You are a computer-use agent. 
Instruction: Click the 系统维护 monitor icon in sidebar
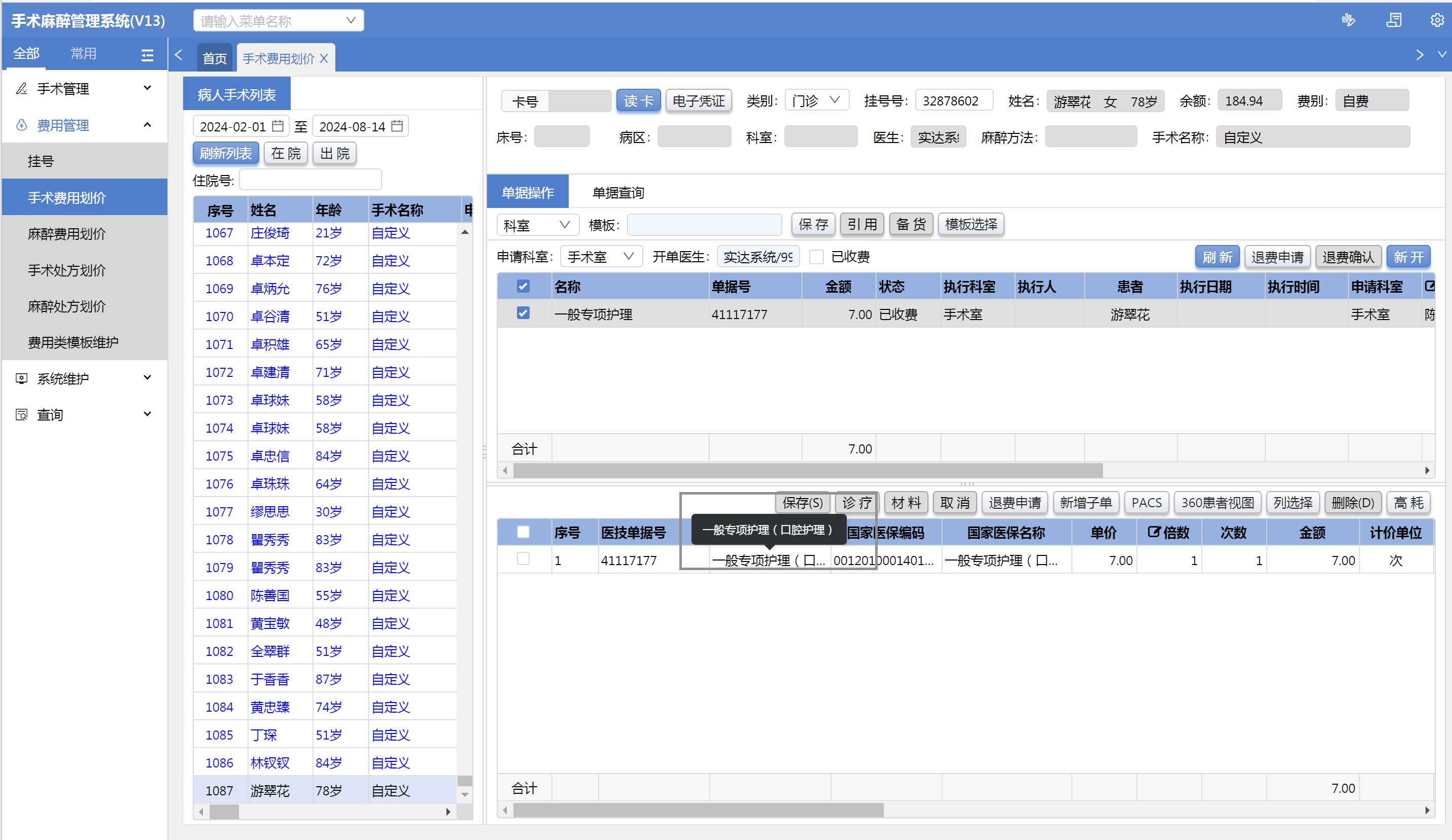coord(21,378)
